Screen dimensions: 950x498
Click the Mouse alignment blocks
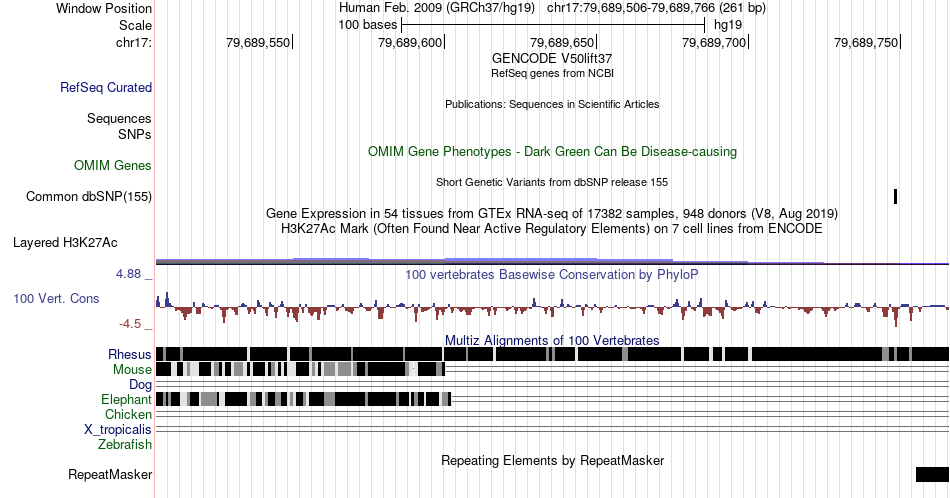301,370
